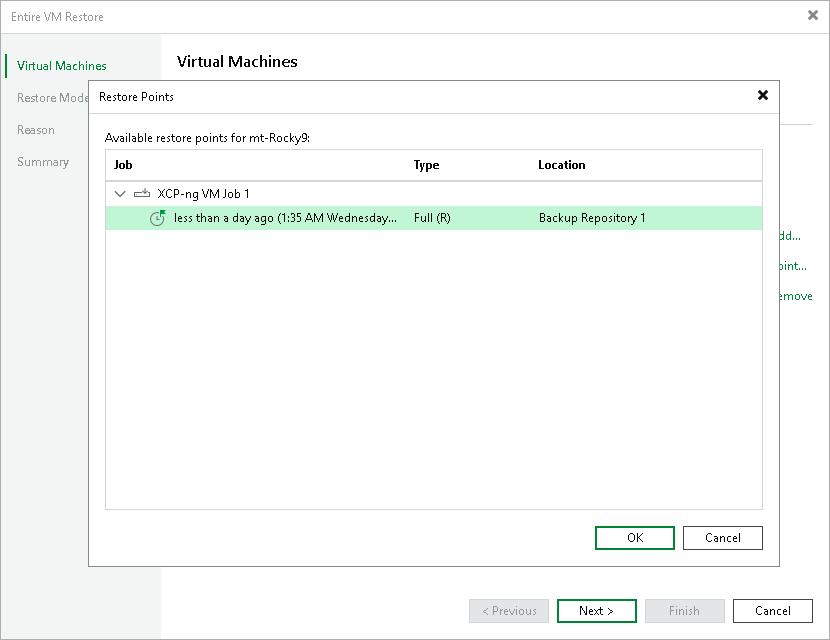Click Next in the Entire VM Restore wizard

pyautogui.click(x=597, y=611)
